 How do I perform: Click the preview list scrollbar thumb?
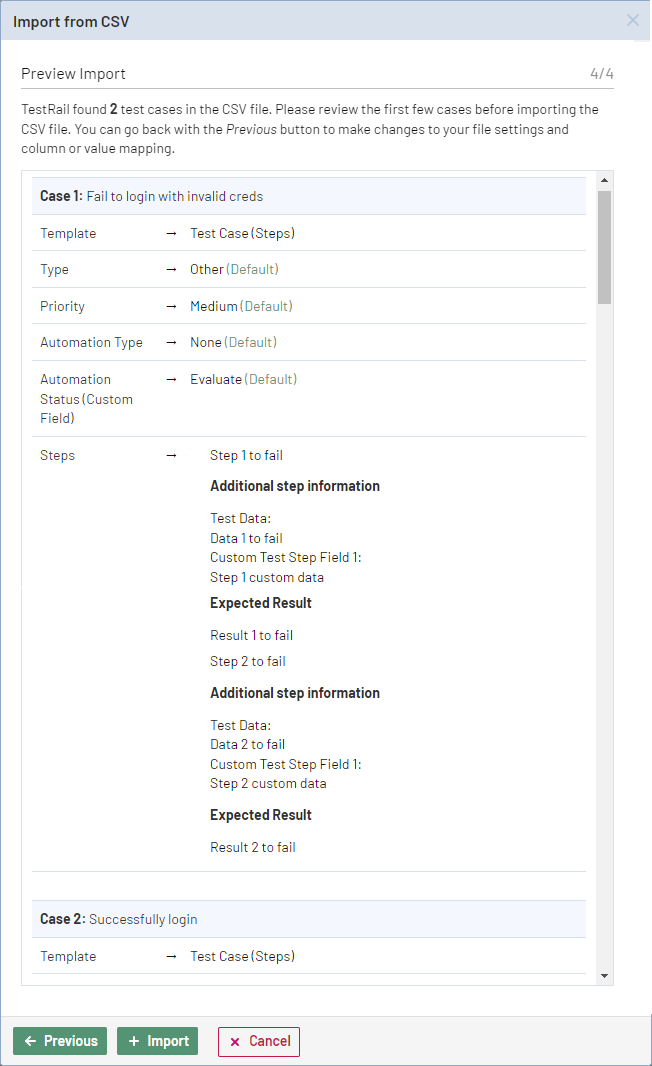[604, 246]
